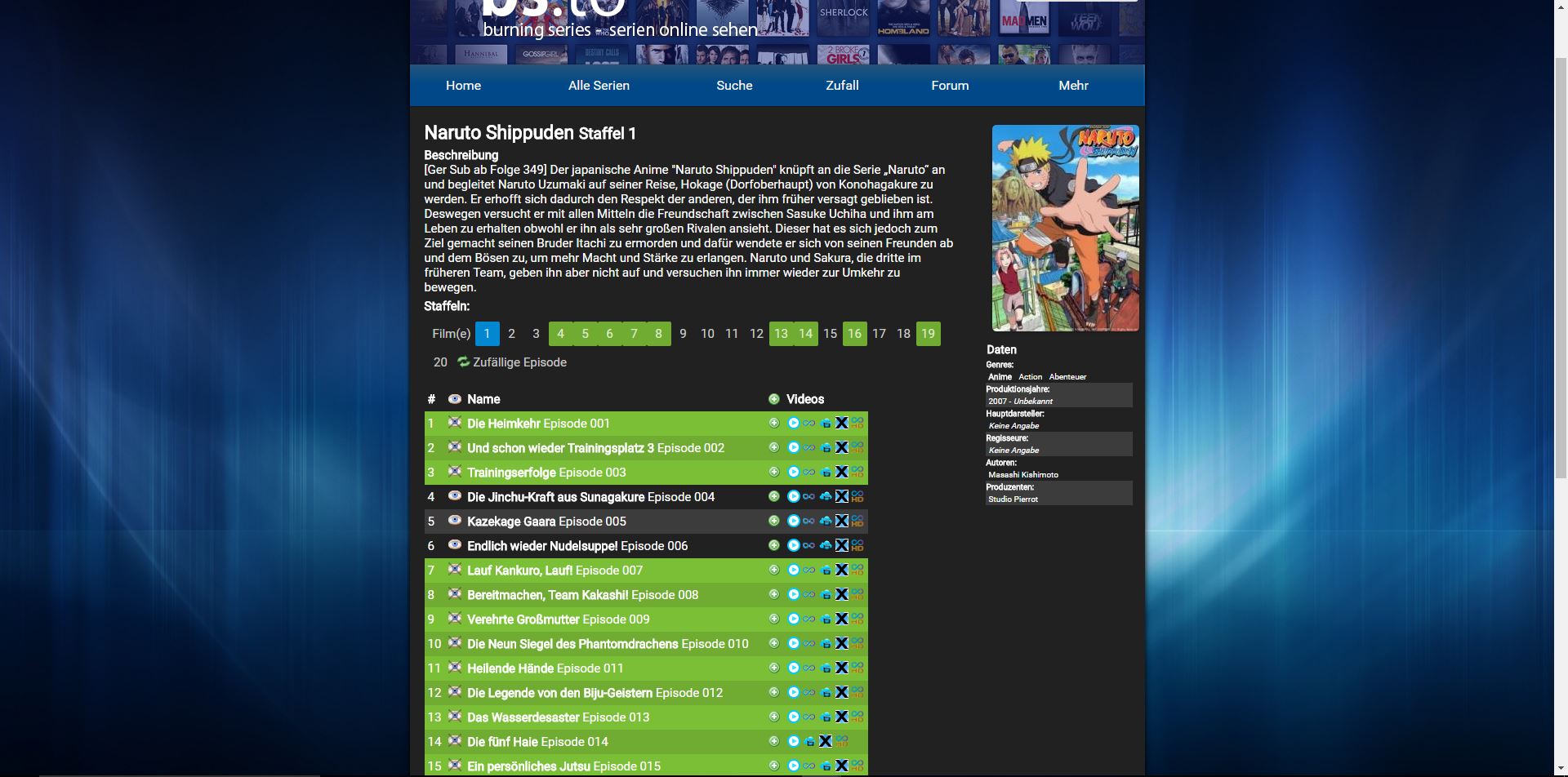The image size is (1568, 777).
Task: Open the episode Die Jinchu-Kraft aus Sunagakure
Action: pyautogui.click(x=555, y=496)
